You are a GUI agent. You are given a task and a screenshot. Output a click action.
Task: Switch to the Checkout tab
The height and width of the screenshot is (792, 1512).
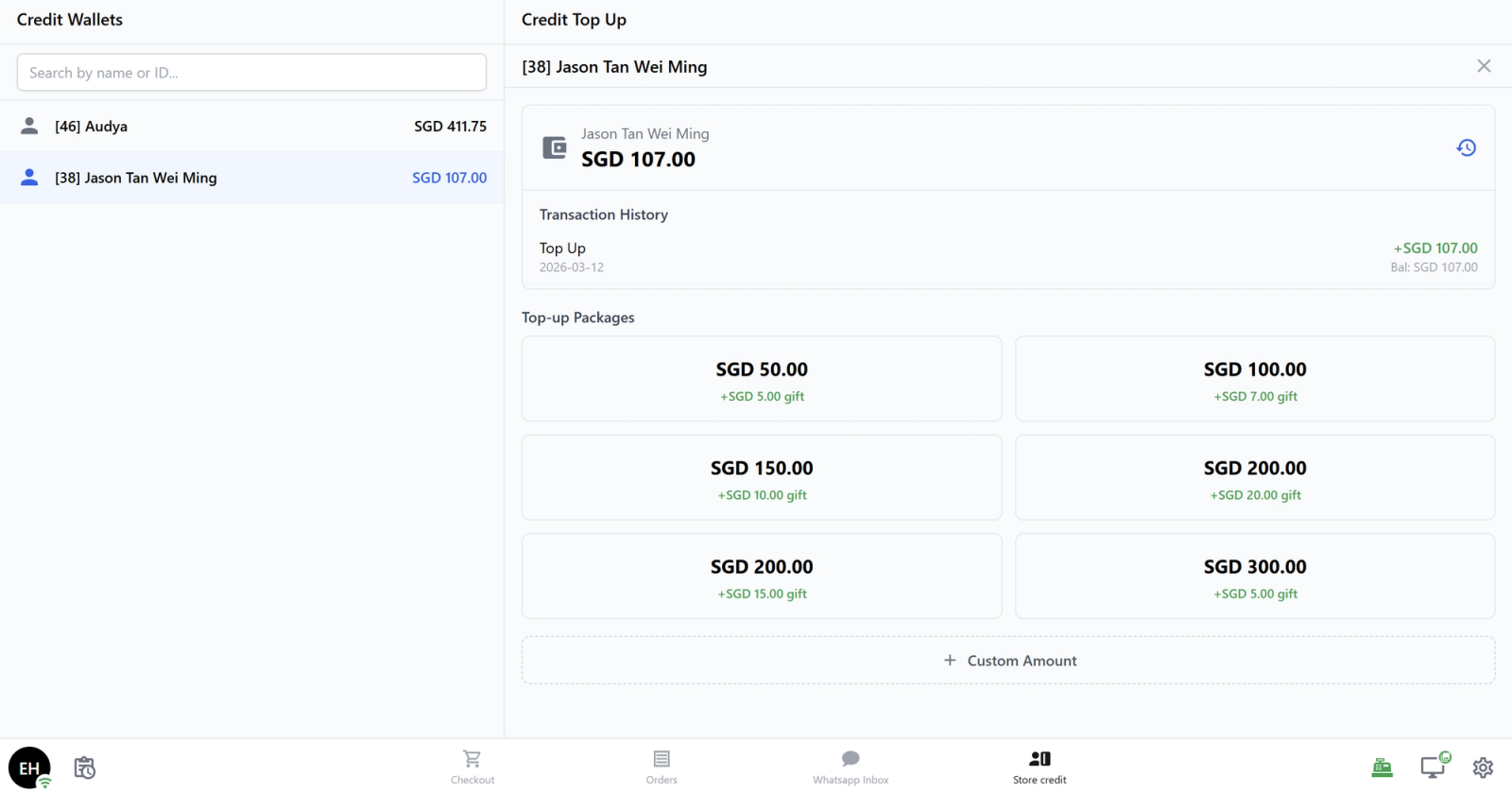472,767
